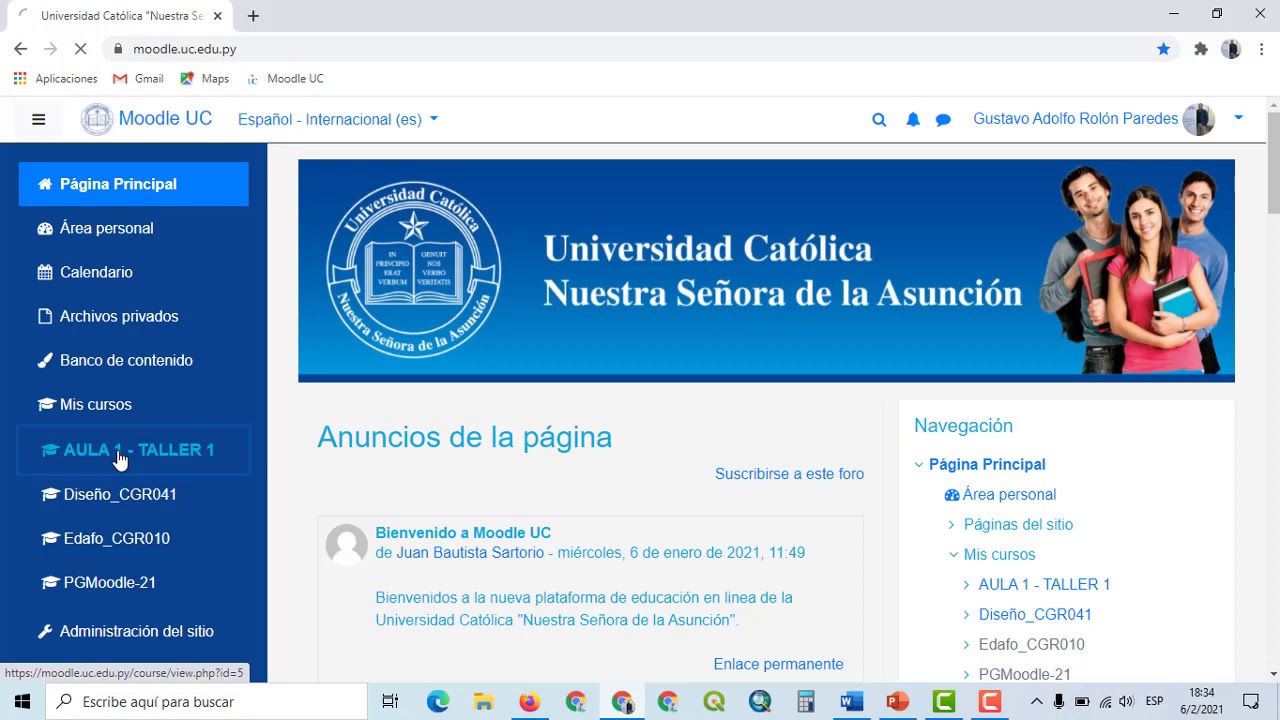Open Archivos privados in the sidebar
The image size is (1280, 720).
(134, 316)
